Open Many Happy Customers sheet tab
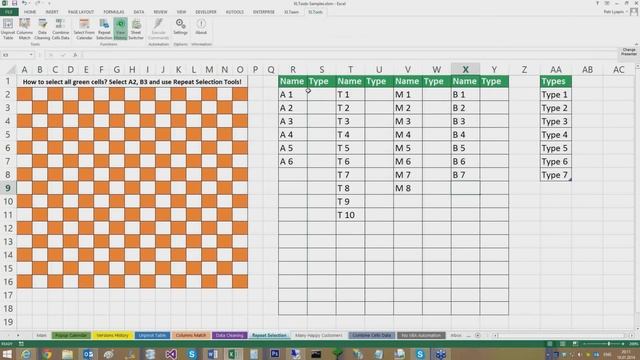Viewport: 640px width, 360px height. (319, 336)
